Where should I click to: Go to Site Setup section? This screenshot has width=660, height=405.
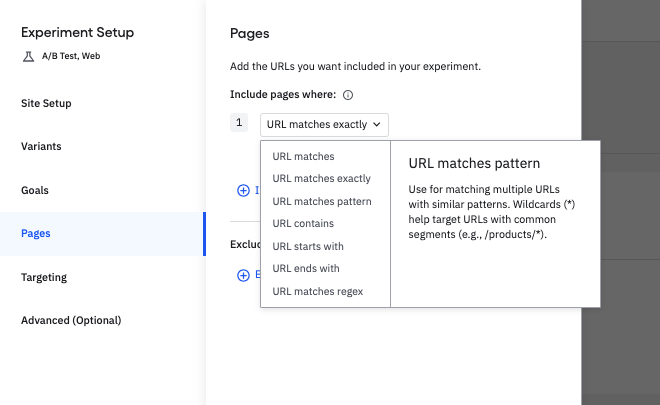click(x=46, y=103)
